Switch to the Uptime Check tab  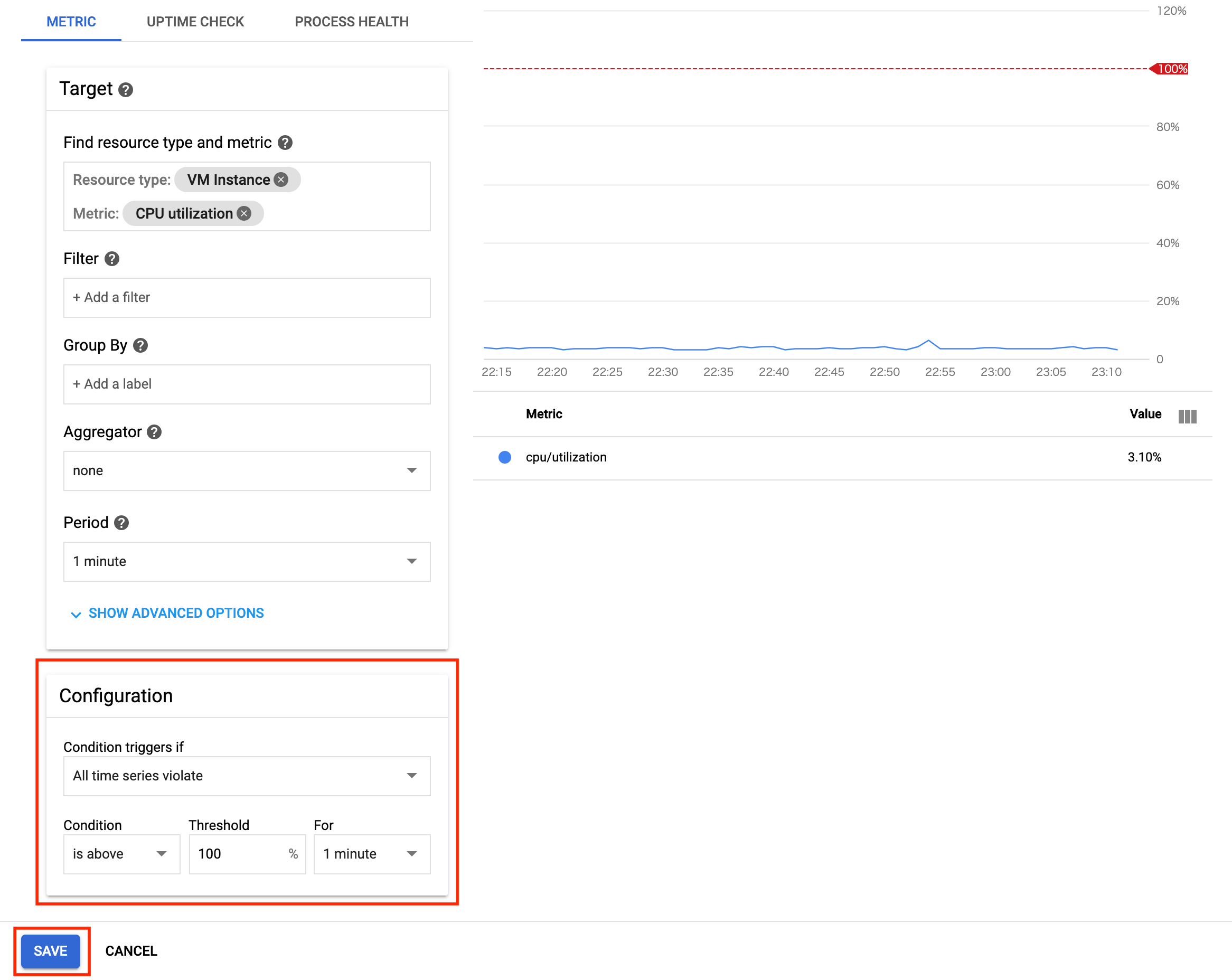tap(195, 22)
